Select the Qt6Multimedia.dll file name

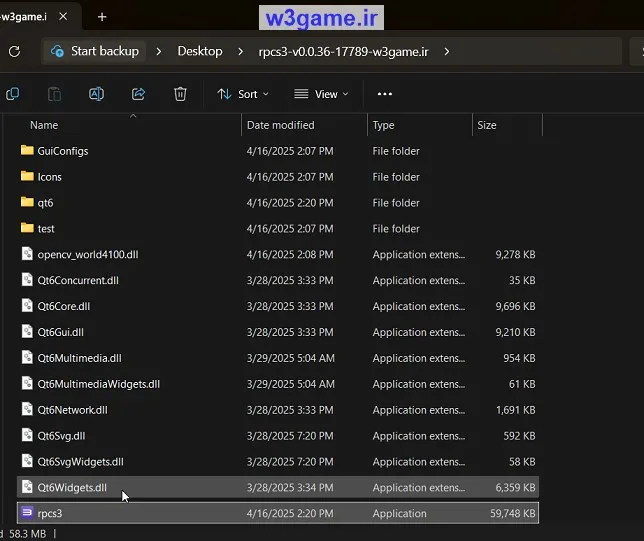pyautogui.click(x=80, y=358)
